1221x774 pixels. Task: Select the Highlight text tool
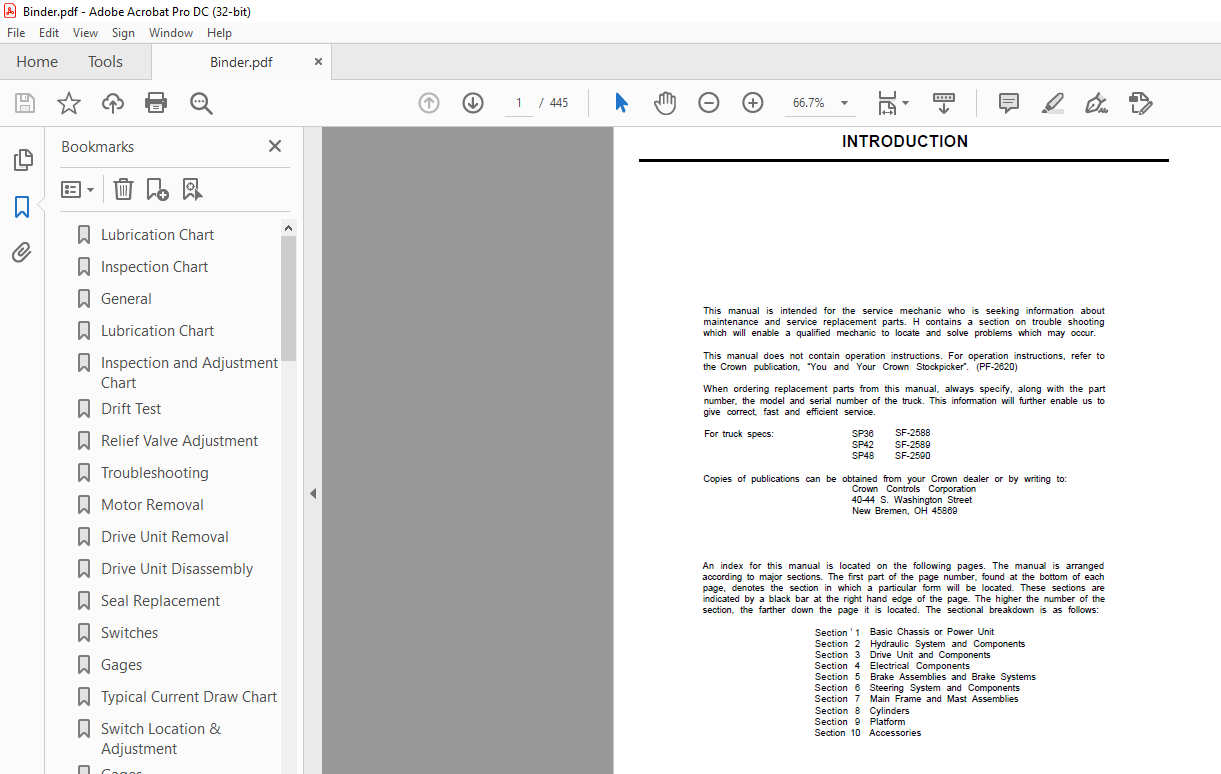pos(1052,103)
